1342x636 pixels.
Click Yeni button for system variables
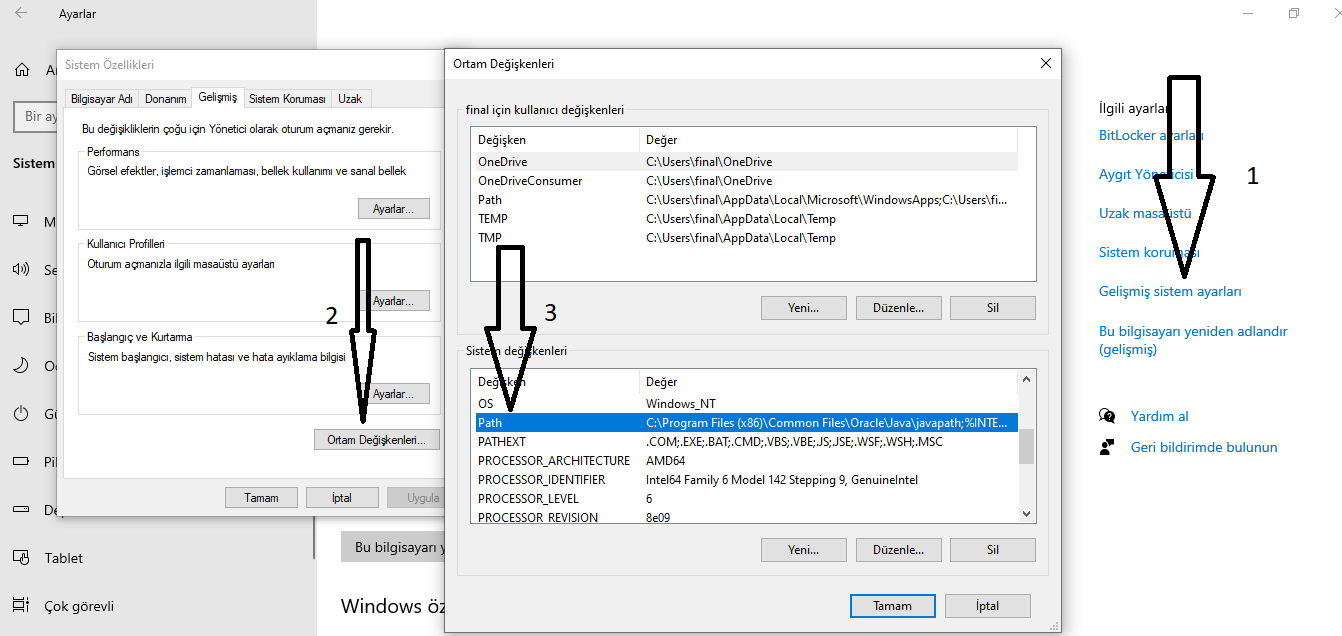point(803,550)
